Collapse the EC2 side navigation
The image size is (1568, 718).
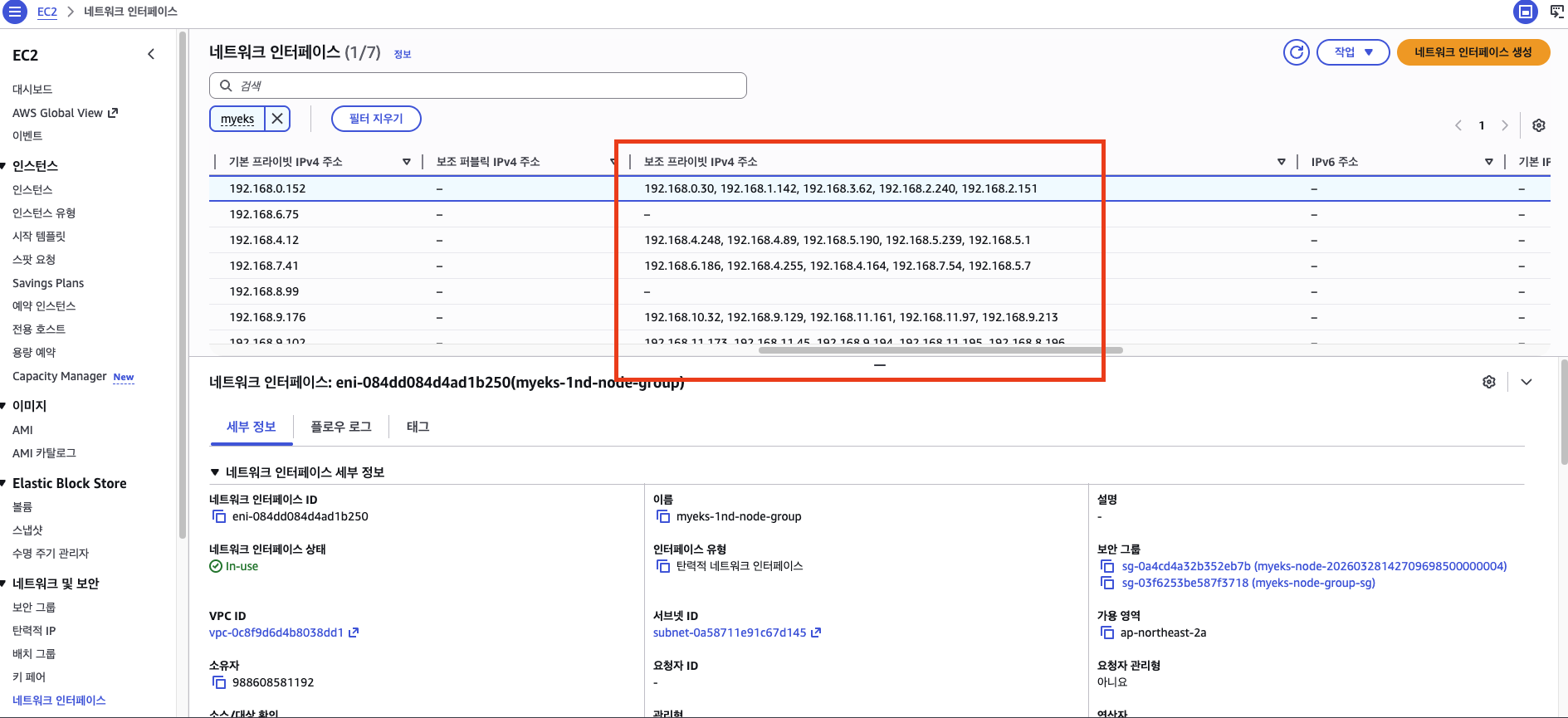pos(151,55)
